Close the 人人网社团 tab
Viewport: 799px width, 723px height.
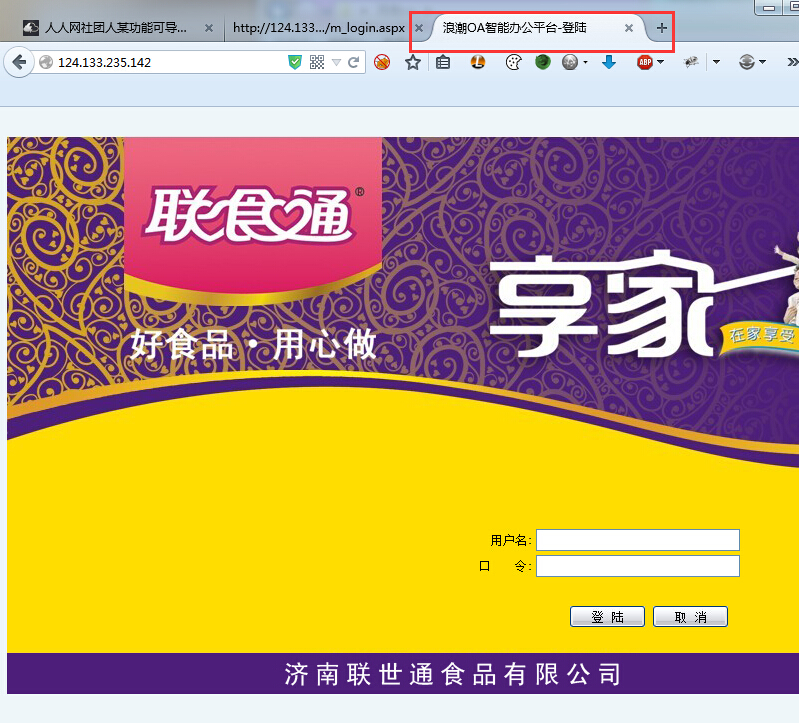click(x=209, y=28)
